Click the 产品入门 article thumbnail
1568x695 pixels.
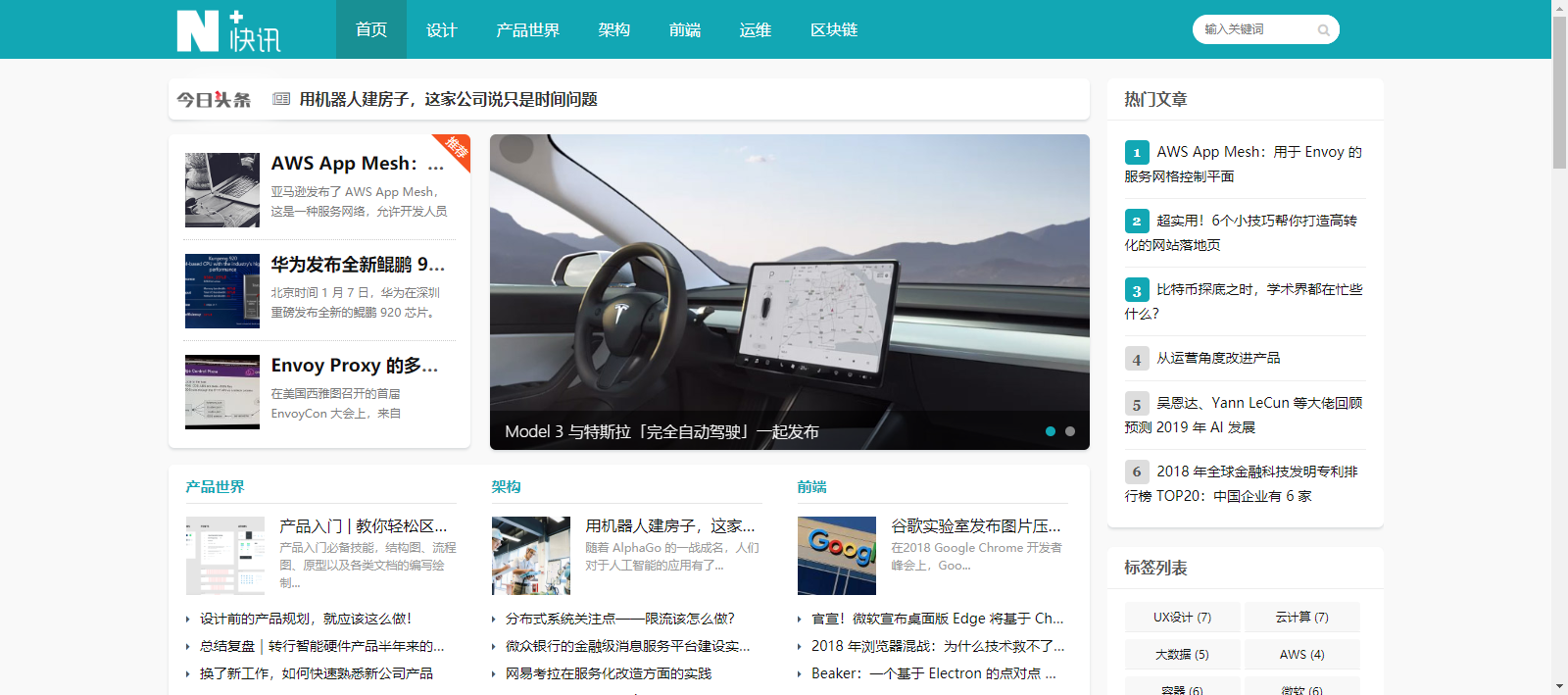tap(225, 556)
